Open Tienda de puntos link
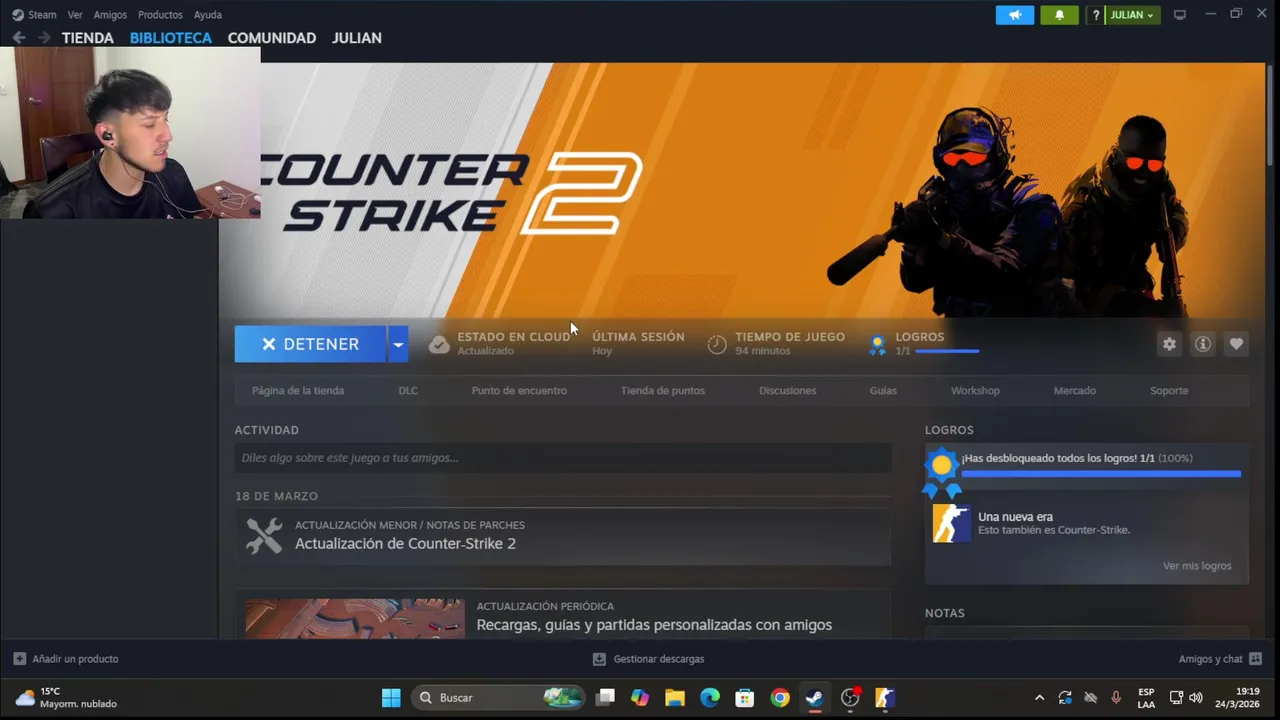Screen dimensions: 1280x720 tap(662, 390)
